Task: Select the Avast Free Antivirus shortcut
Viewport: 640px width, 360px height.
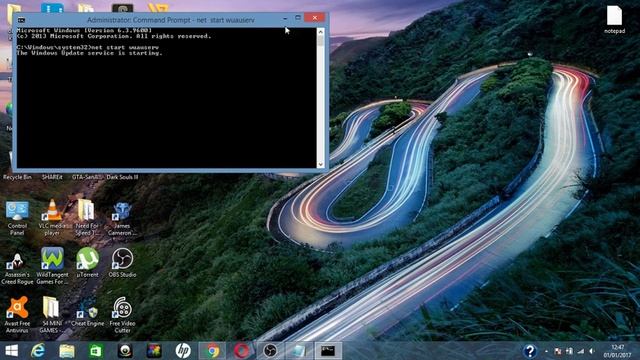Action: pyautogui.click(x=17, y=315)
